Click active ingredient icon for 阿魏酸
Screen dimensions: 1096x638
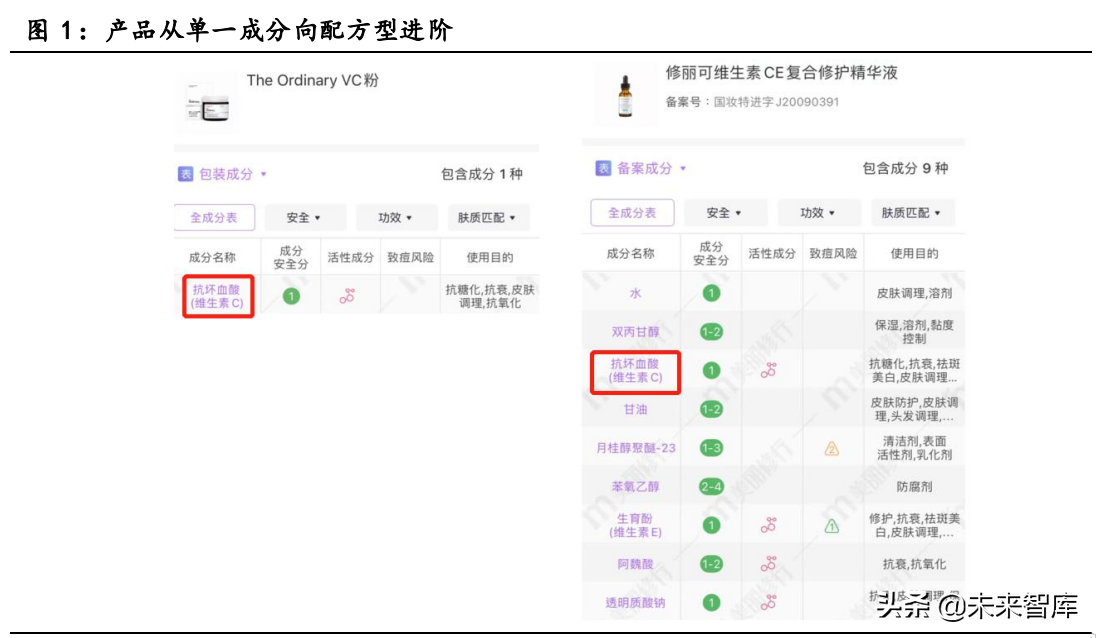(769, 564)
